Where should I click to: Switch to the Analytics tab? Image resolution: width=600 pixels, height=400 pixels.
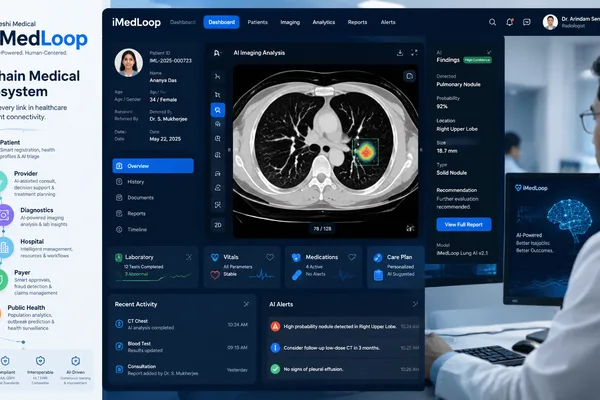324,22
